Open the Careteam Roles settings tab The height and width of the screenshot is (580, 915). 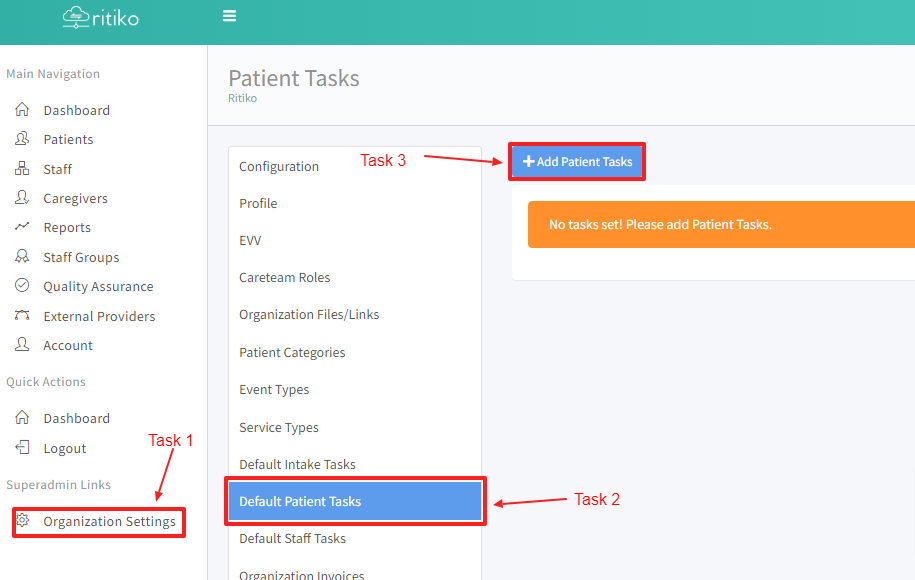pyautogui.click(x=284, y=277)
